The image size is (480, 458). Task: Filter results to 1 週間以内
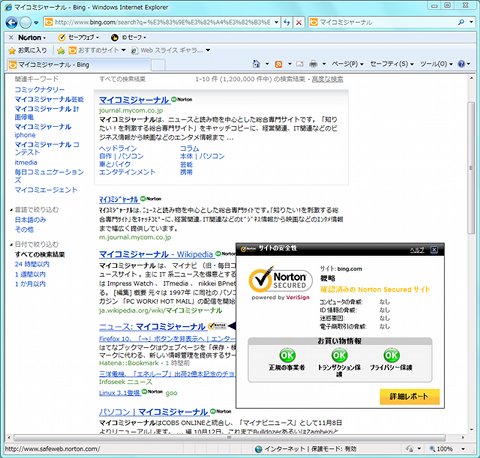pos(30,274)
